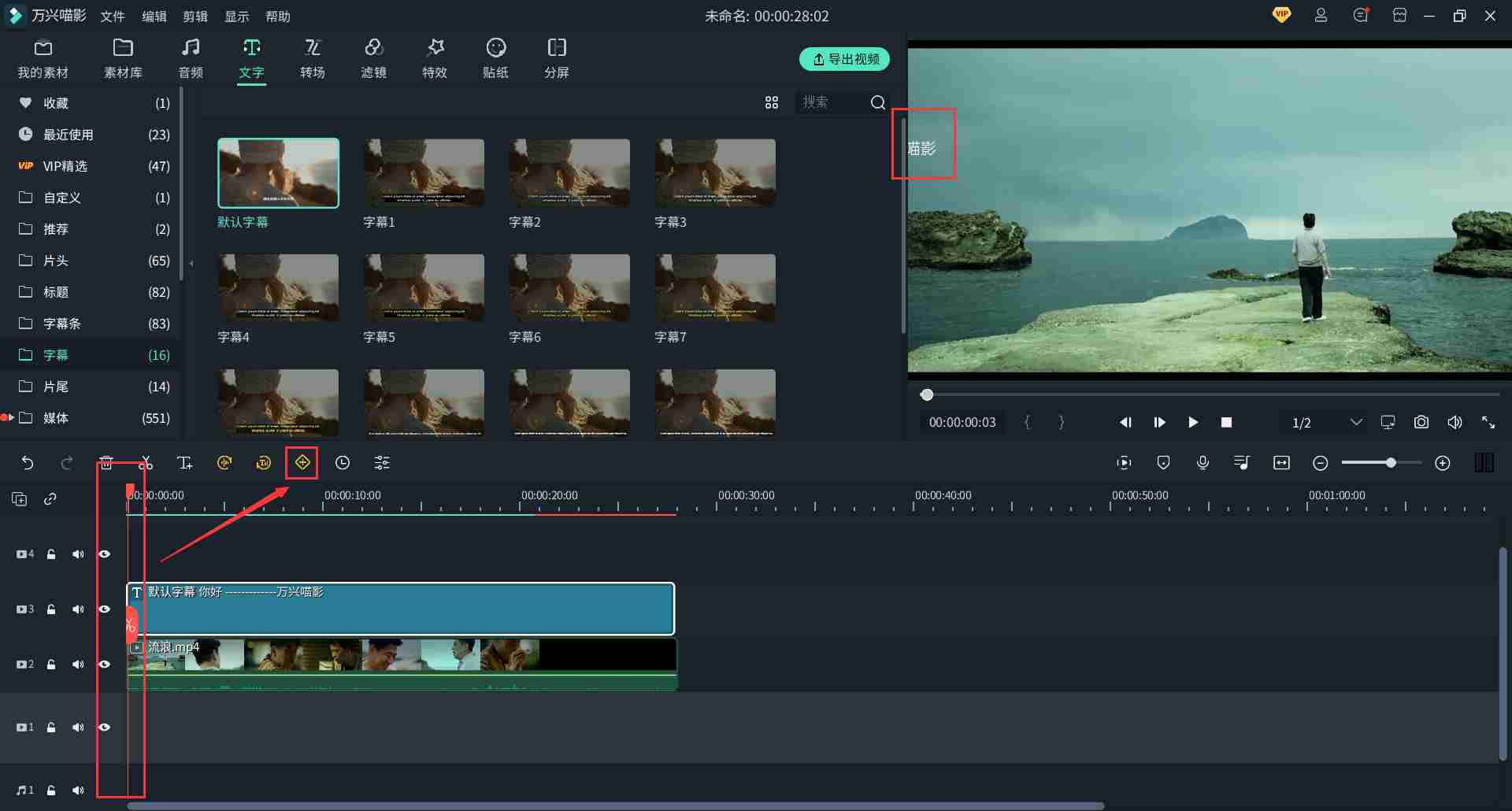Click the zoom in plus icon
Viewport: 1512px width, 811px height.
(x=1443, y=463)
